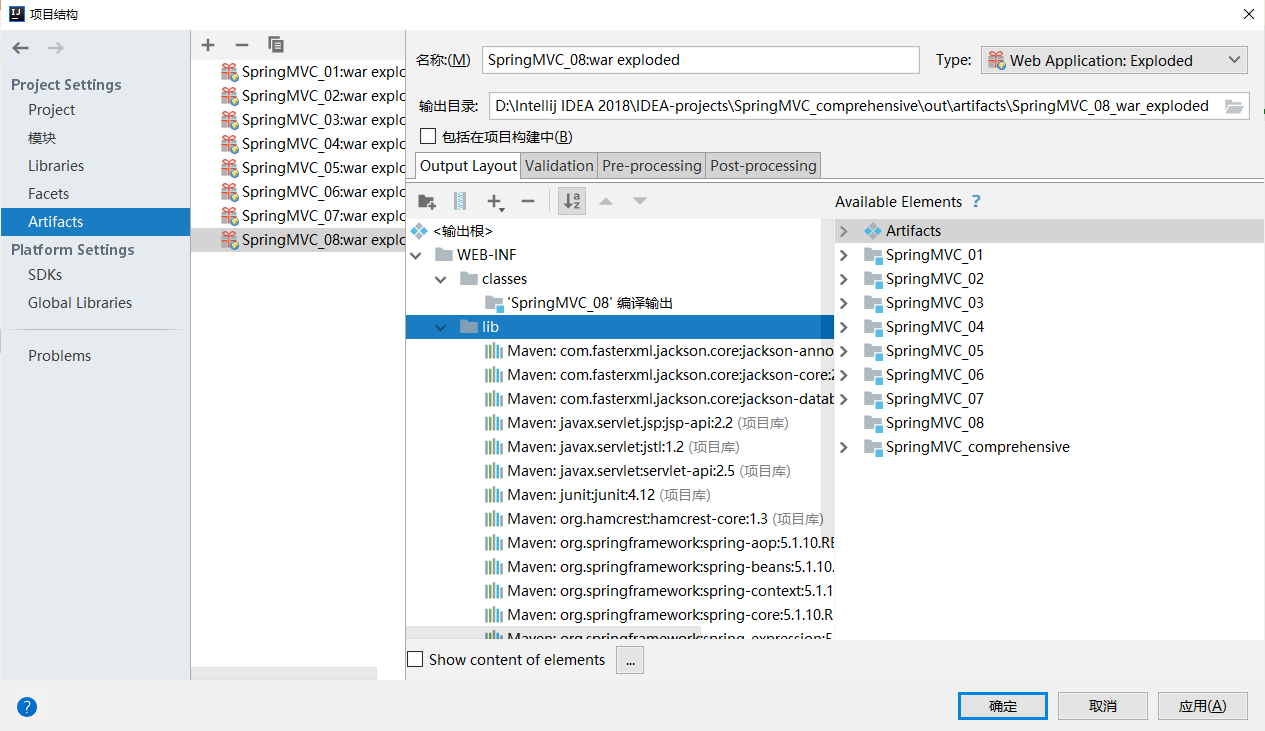Expand SpringMVC_04 in Available Elements
Viewport: 1265px width, 731px height.
point(844,327)
